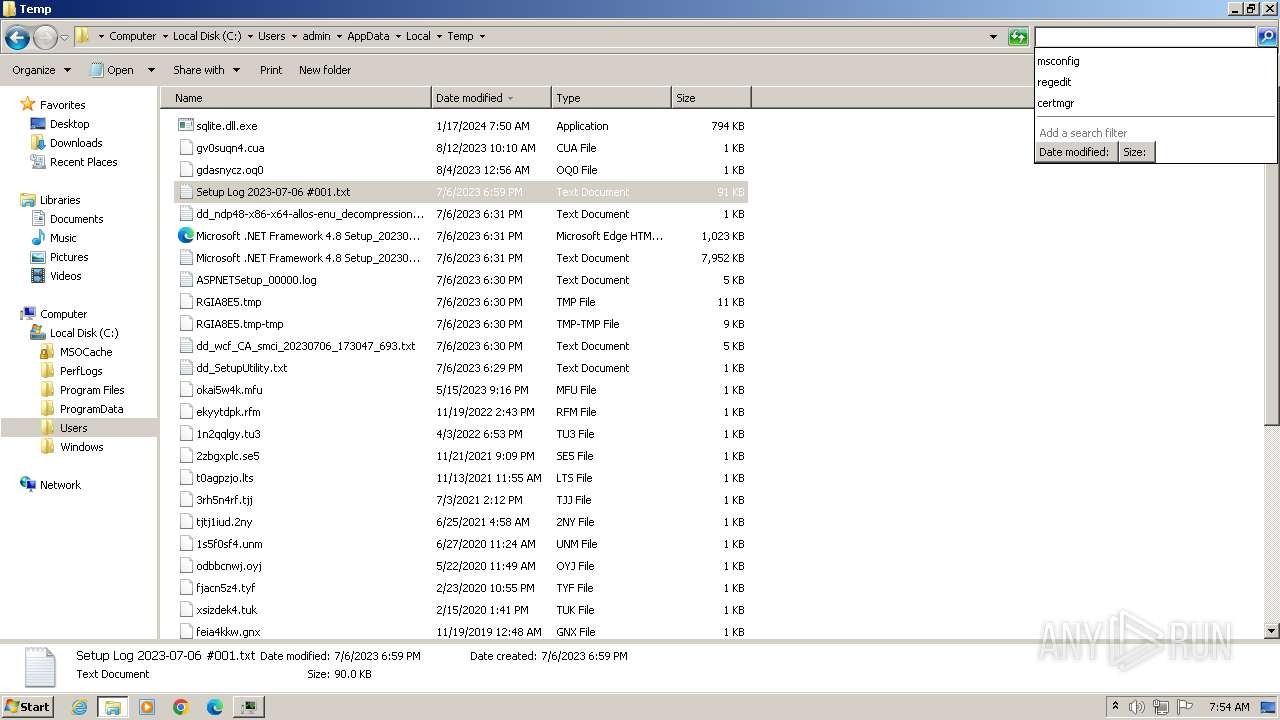Show hidden tray icons arrow
Viewport: 1280px width, 720px height.
point(1115,707)
